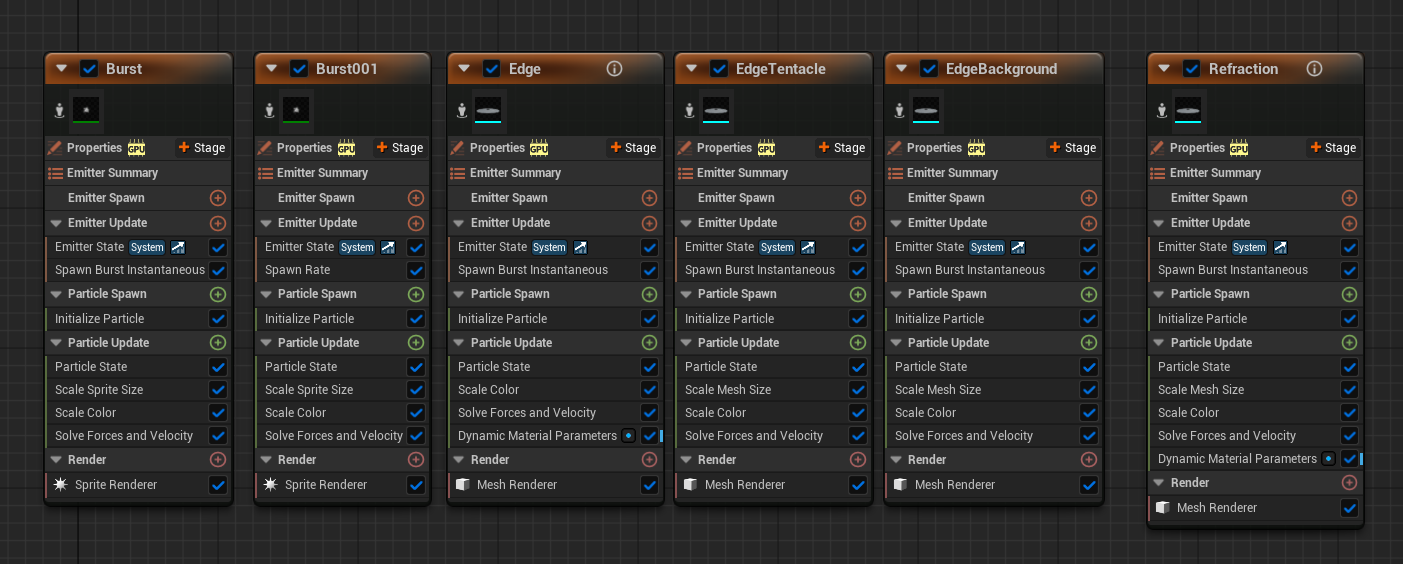Add a Stage to Refraction emitter
This screenshot has width=1403, height=564.
(x=1333, y=148)
